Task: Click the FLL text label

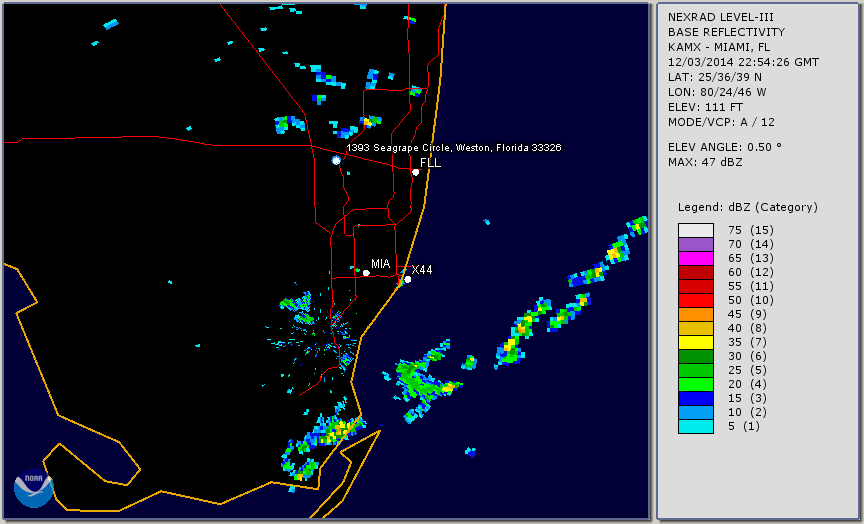Action: click(430, 163)
